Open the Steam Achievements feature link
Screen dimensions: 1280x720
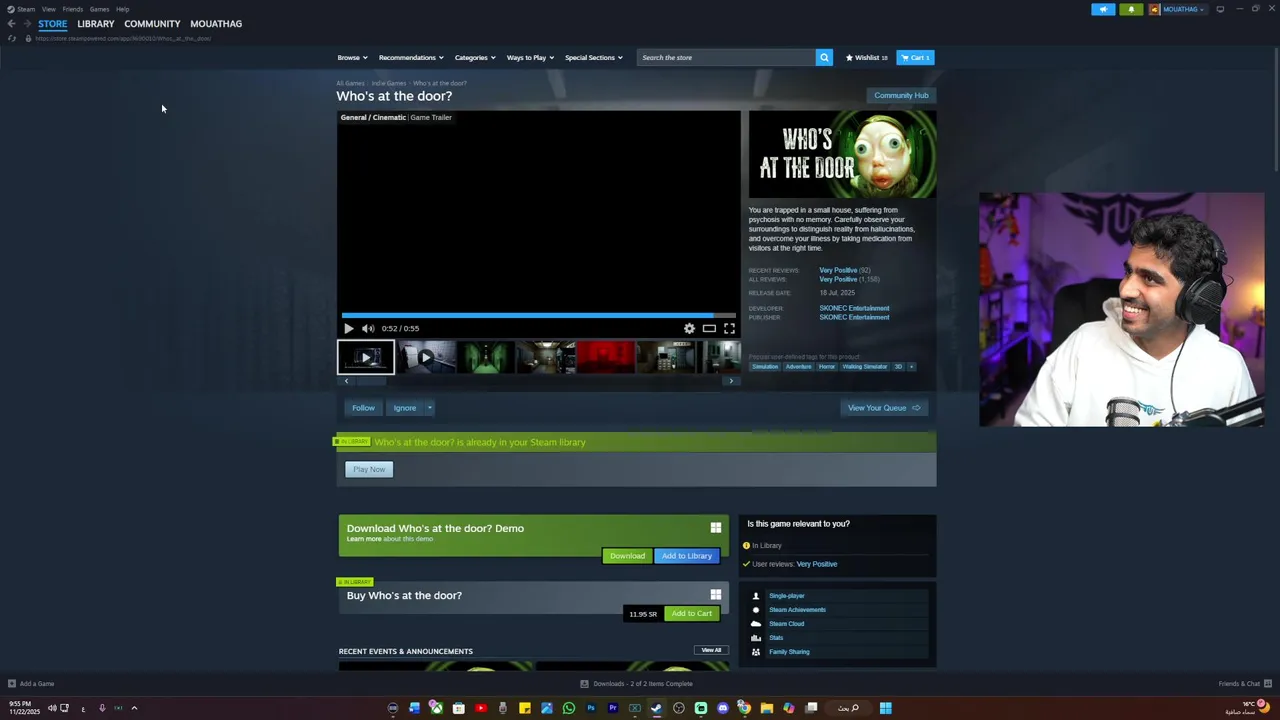[797, 610]
